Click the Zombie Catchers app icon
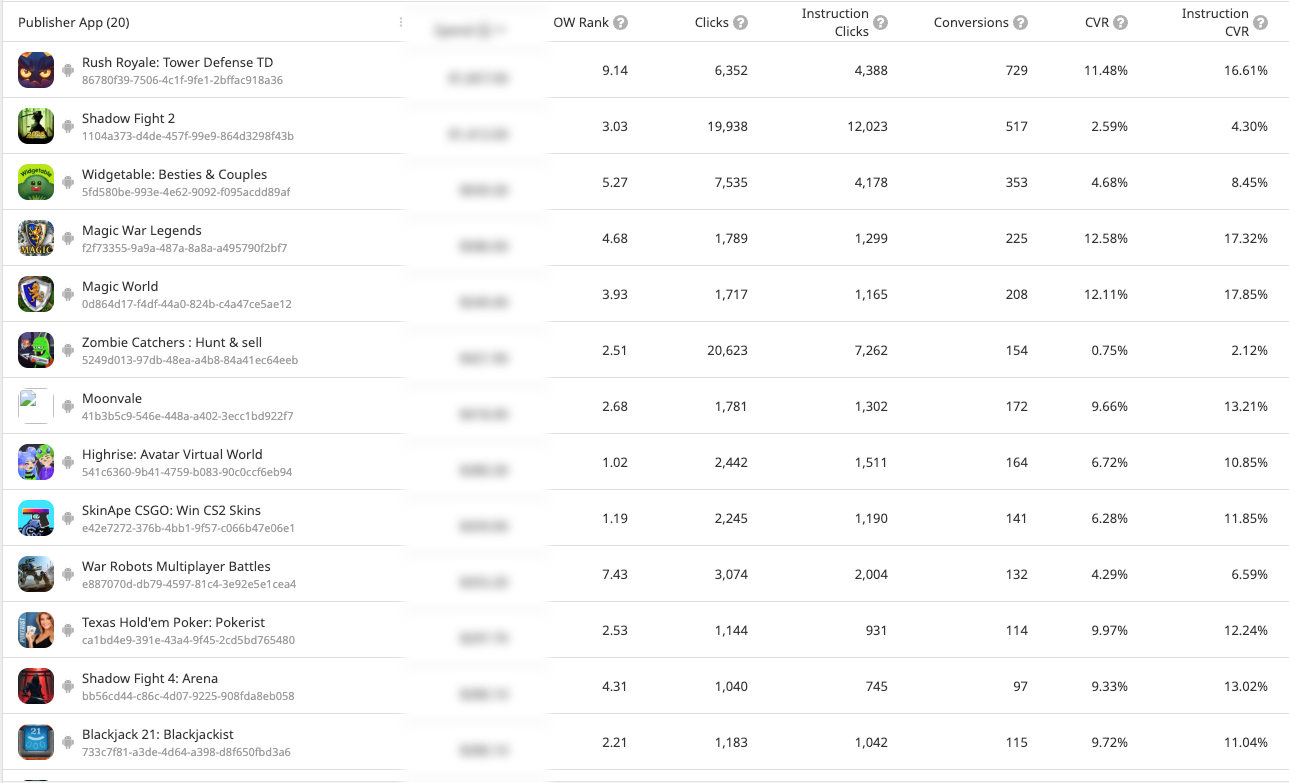The width and height of the screenshot is (1289, 783). point(36,350)
